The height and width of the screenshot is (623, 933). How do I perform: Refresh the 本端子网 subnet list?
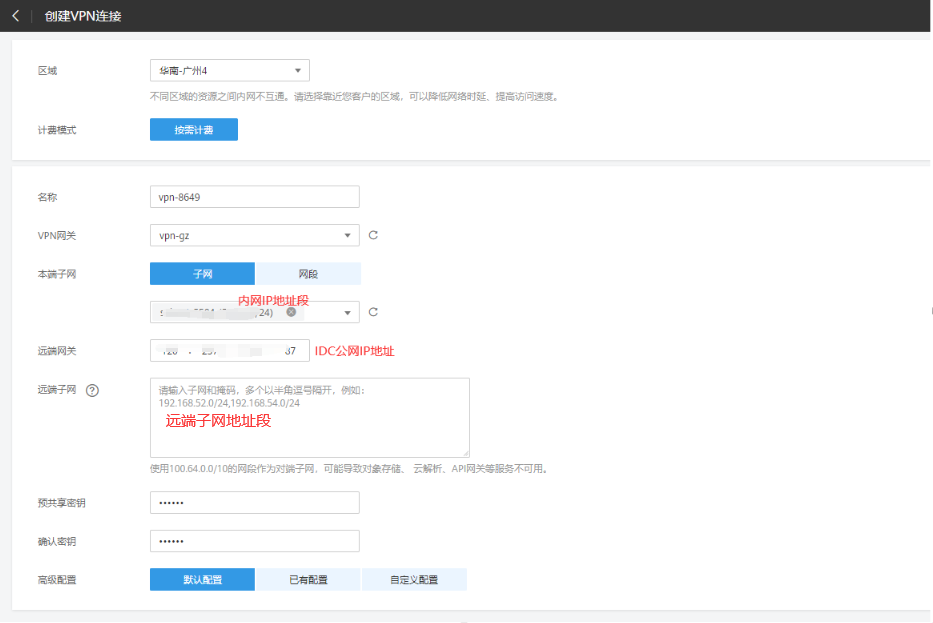(x=373, y=312)
